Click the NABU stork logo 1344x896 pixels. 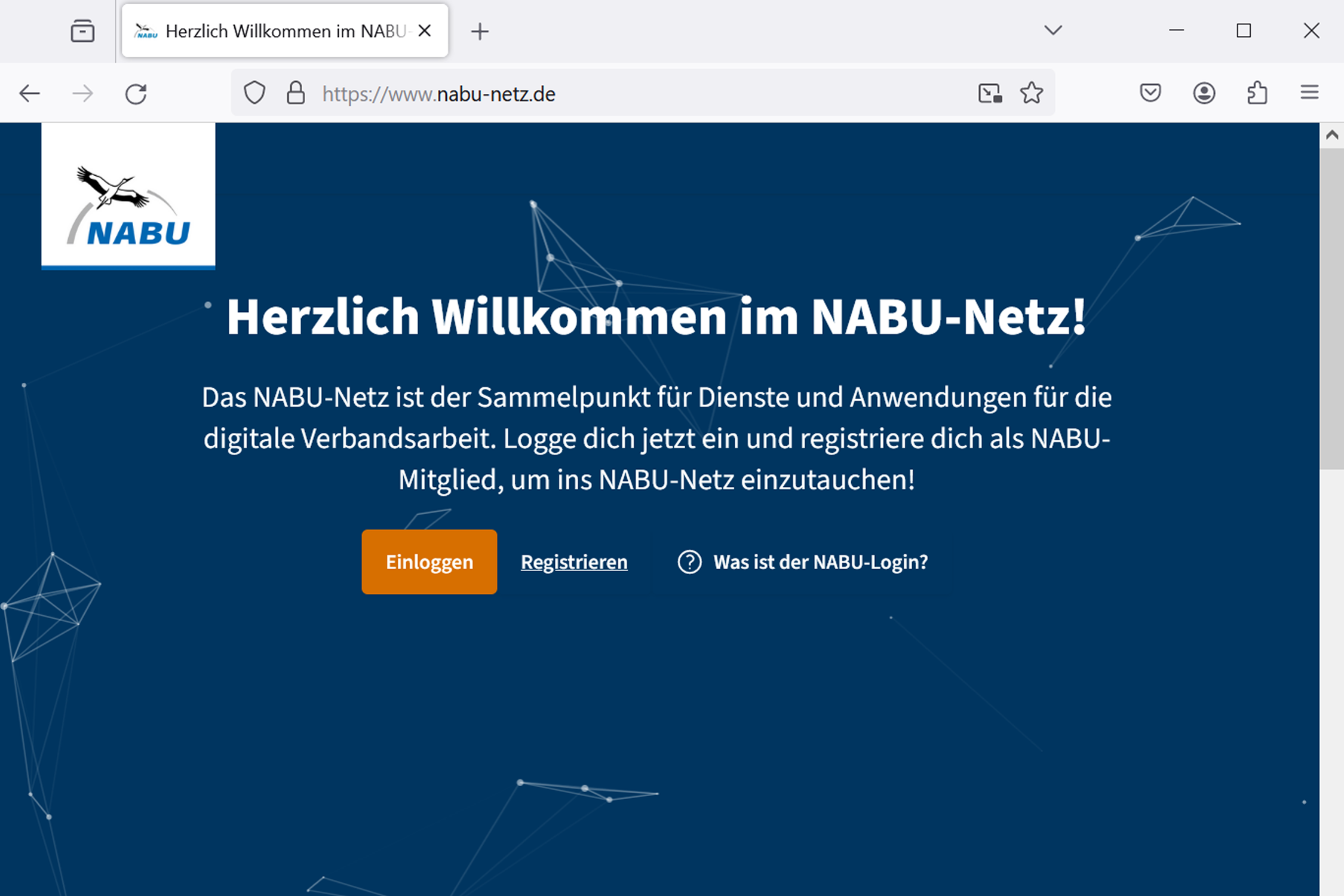click(x=128, y=197)
